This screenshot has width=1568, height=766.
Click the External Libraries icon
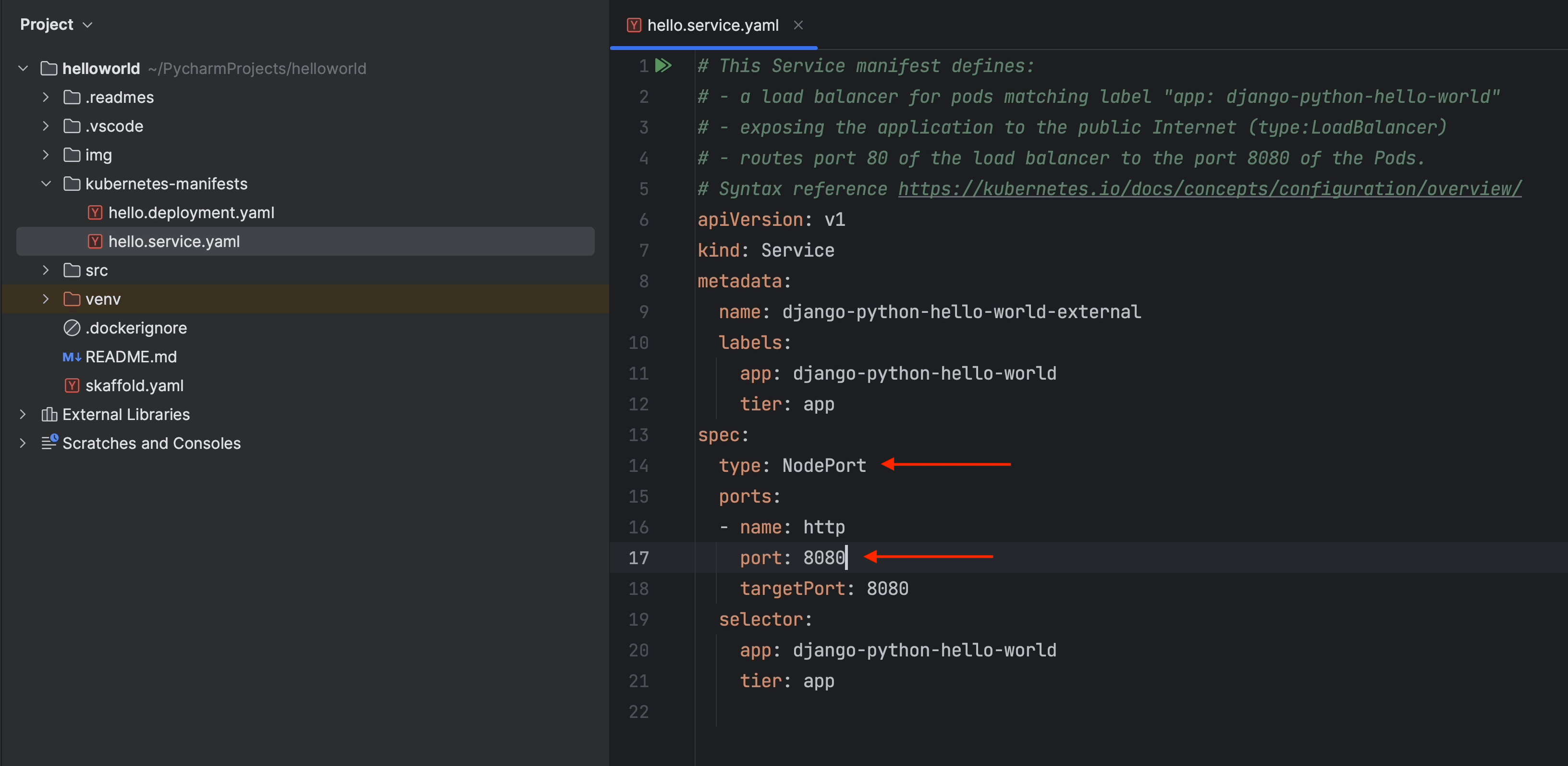pyautogui.click(x=49, y=415)
